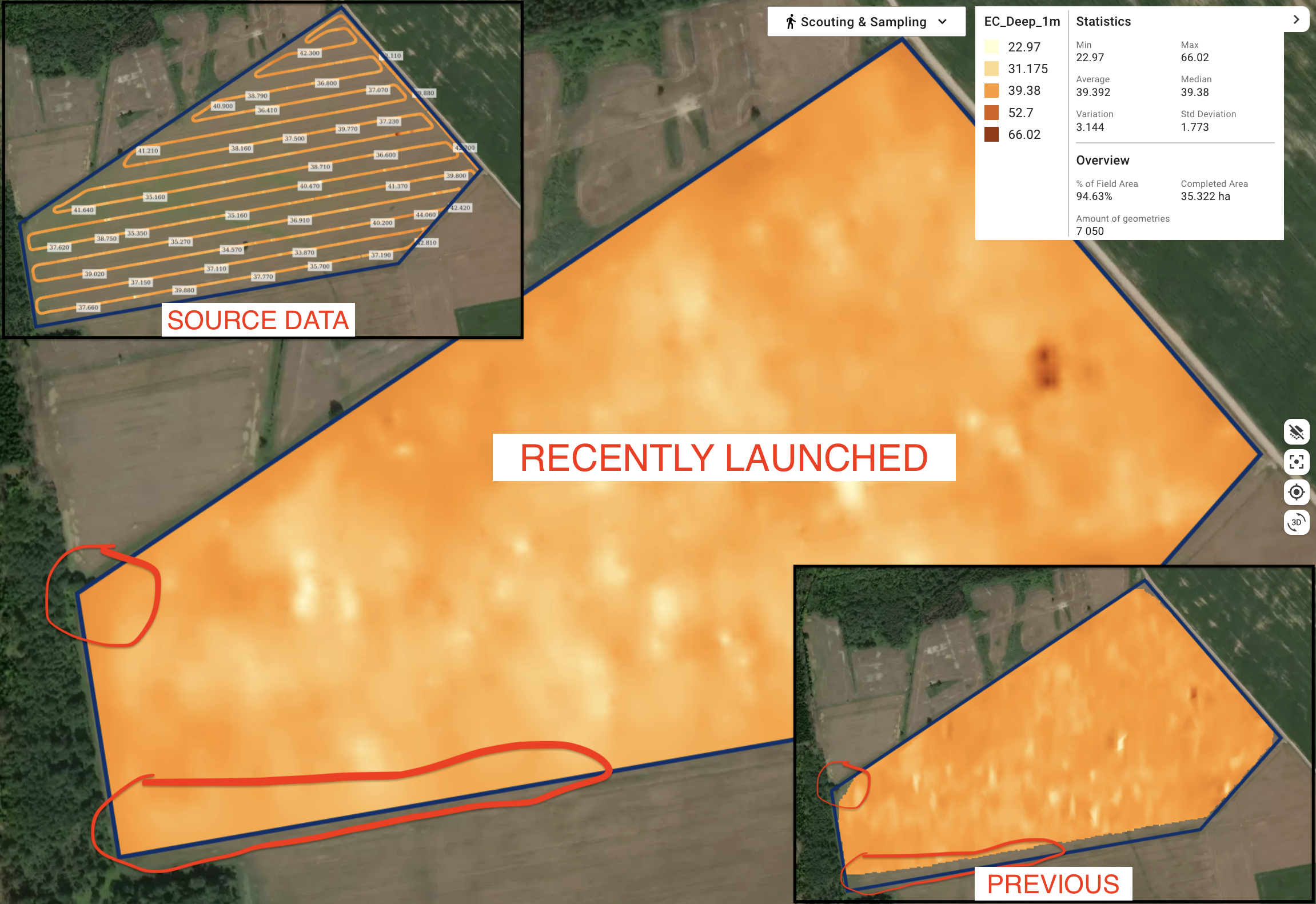Click the 52.7 legend color swatch

tap(991, 113)
